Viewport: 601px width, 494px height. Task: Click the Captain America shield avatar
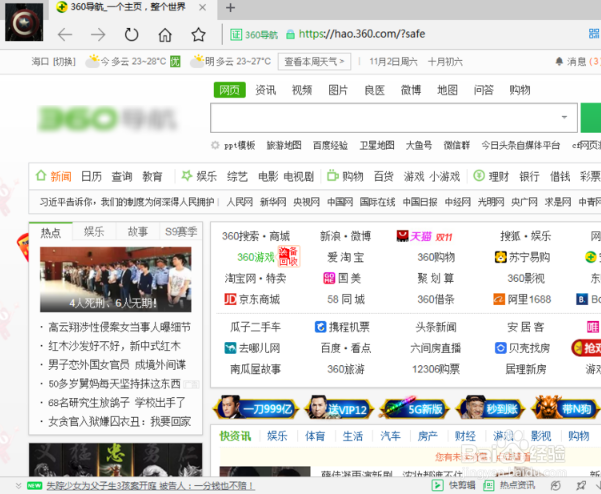[x=24, y=22]
